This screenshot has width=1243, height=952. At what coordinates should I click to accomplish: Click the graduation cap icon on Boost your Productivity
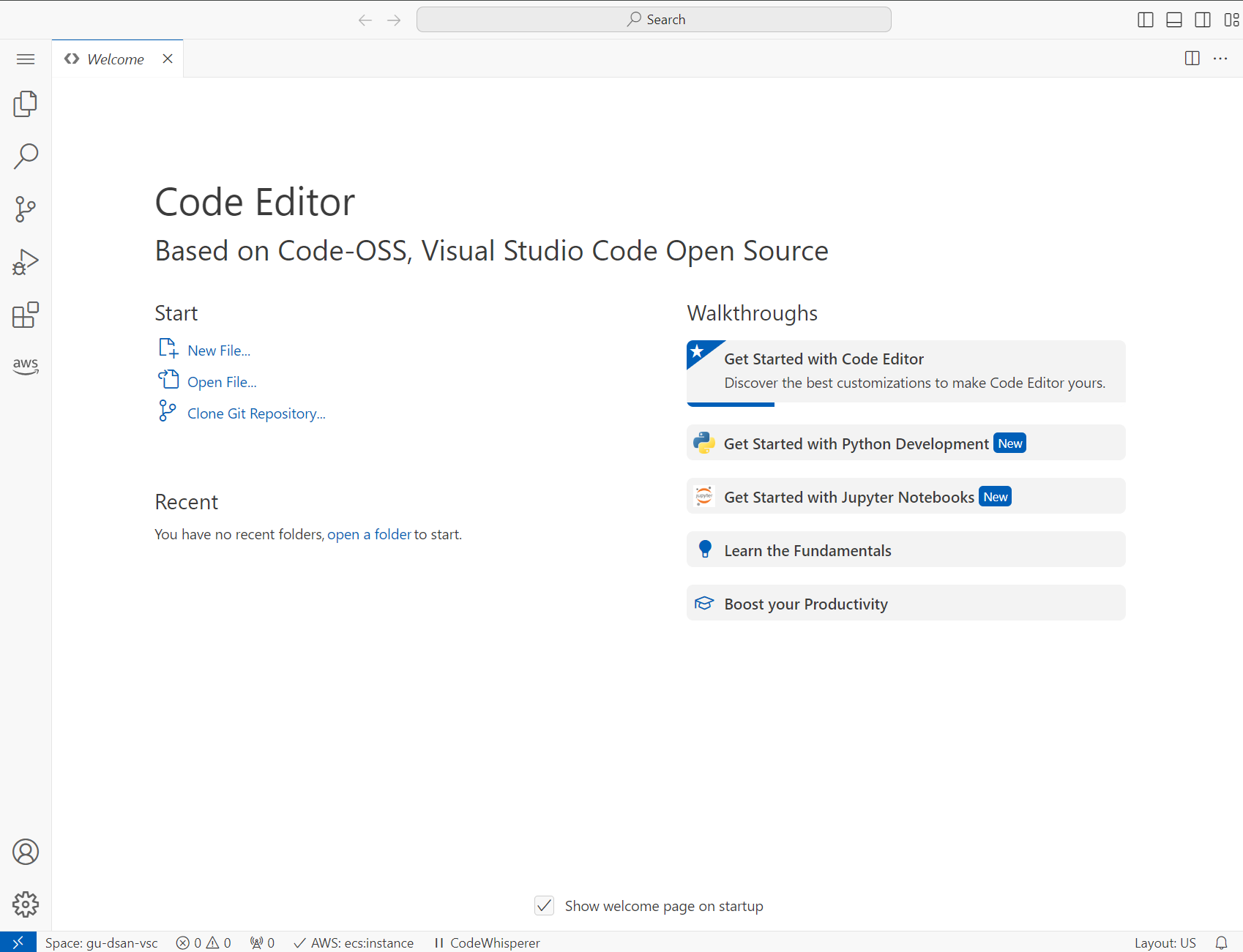(704, 603)
